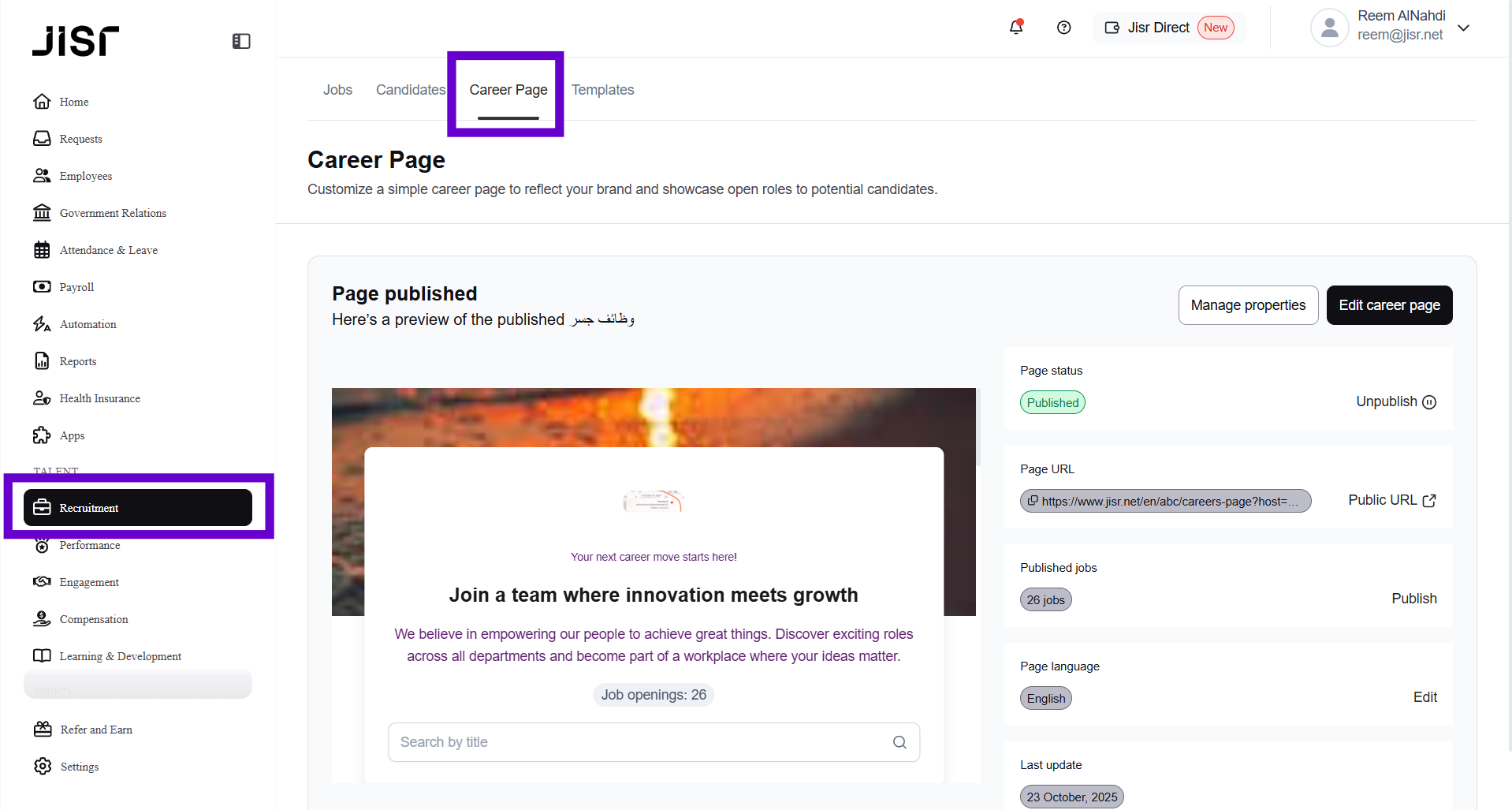Switch to the Jobs tab
The height and width of the screenshot is (810, 1512).
click(x=337, y=90)
